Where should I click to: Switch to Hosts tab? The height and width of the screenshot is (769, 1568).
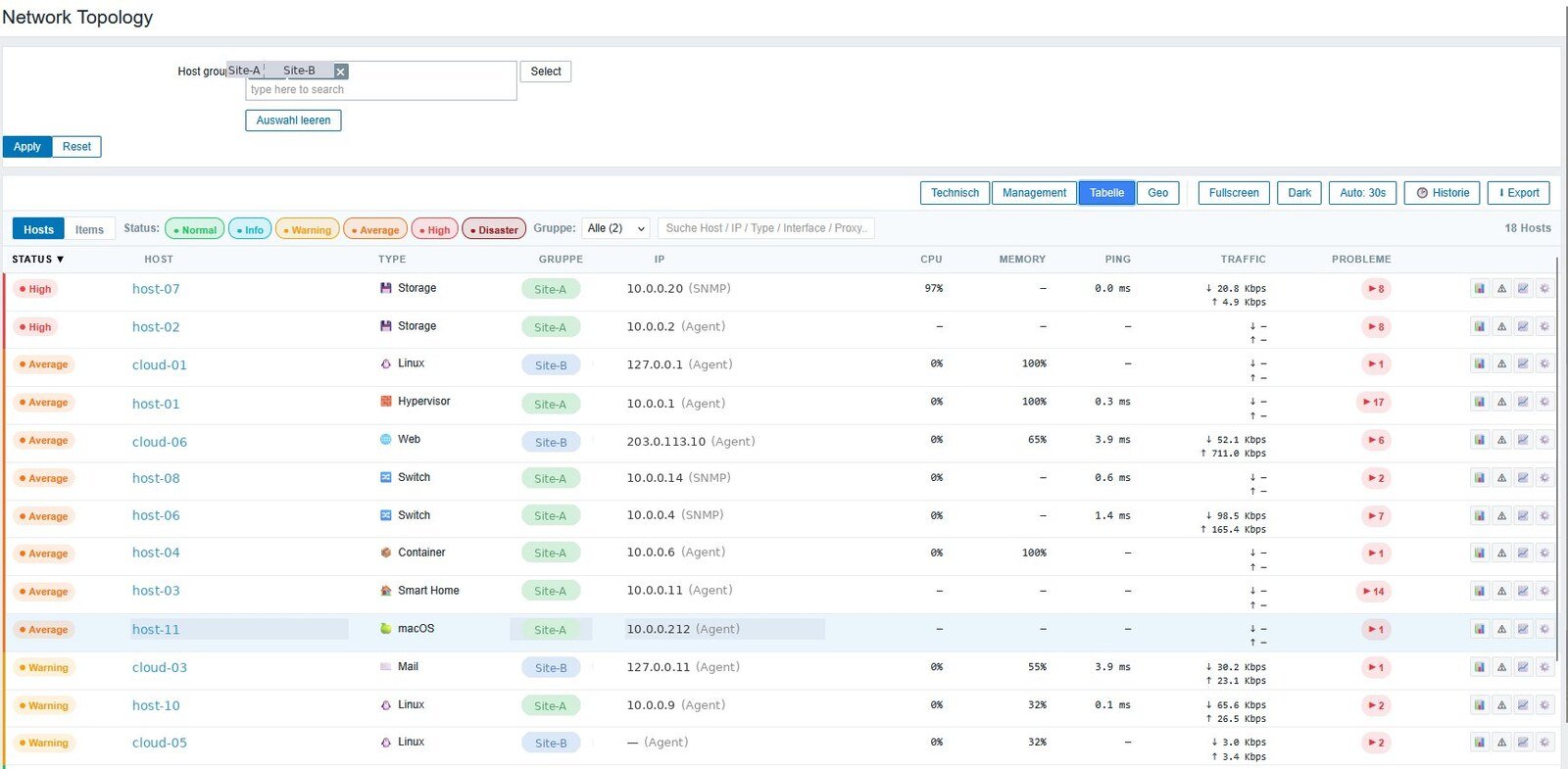pos(38,229)
